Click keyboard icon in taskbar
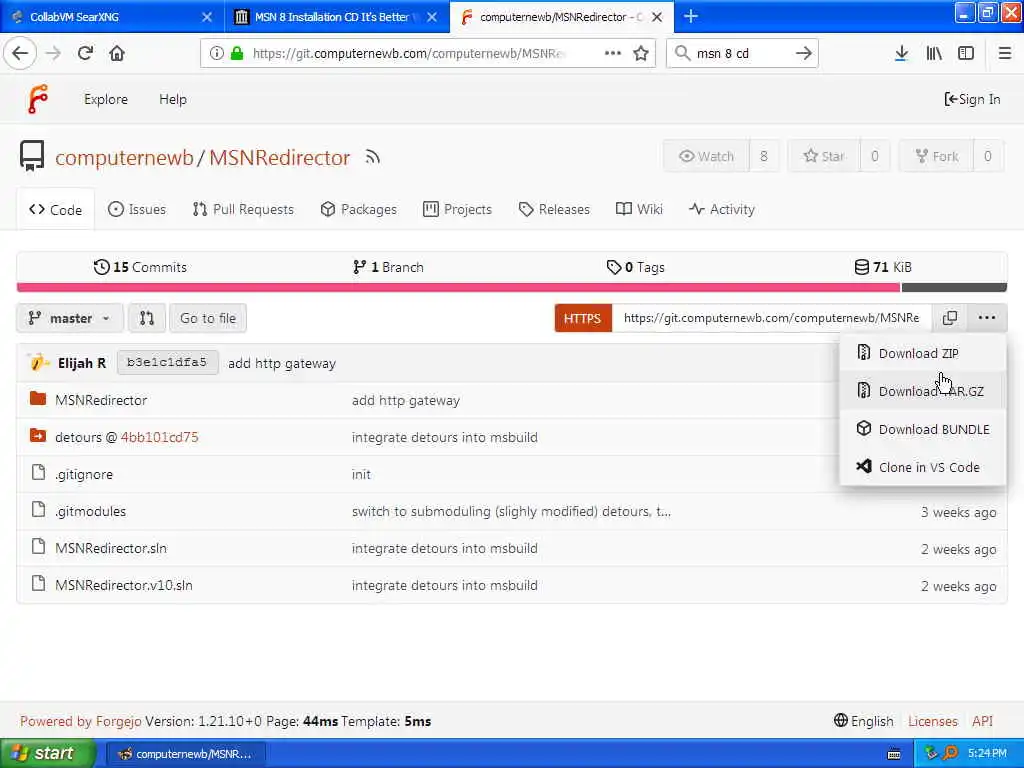1024x768 pixels. pos(894,754)
